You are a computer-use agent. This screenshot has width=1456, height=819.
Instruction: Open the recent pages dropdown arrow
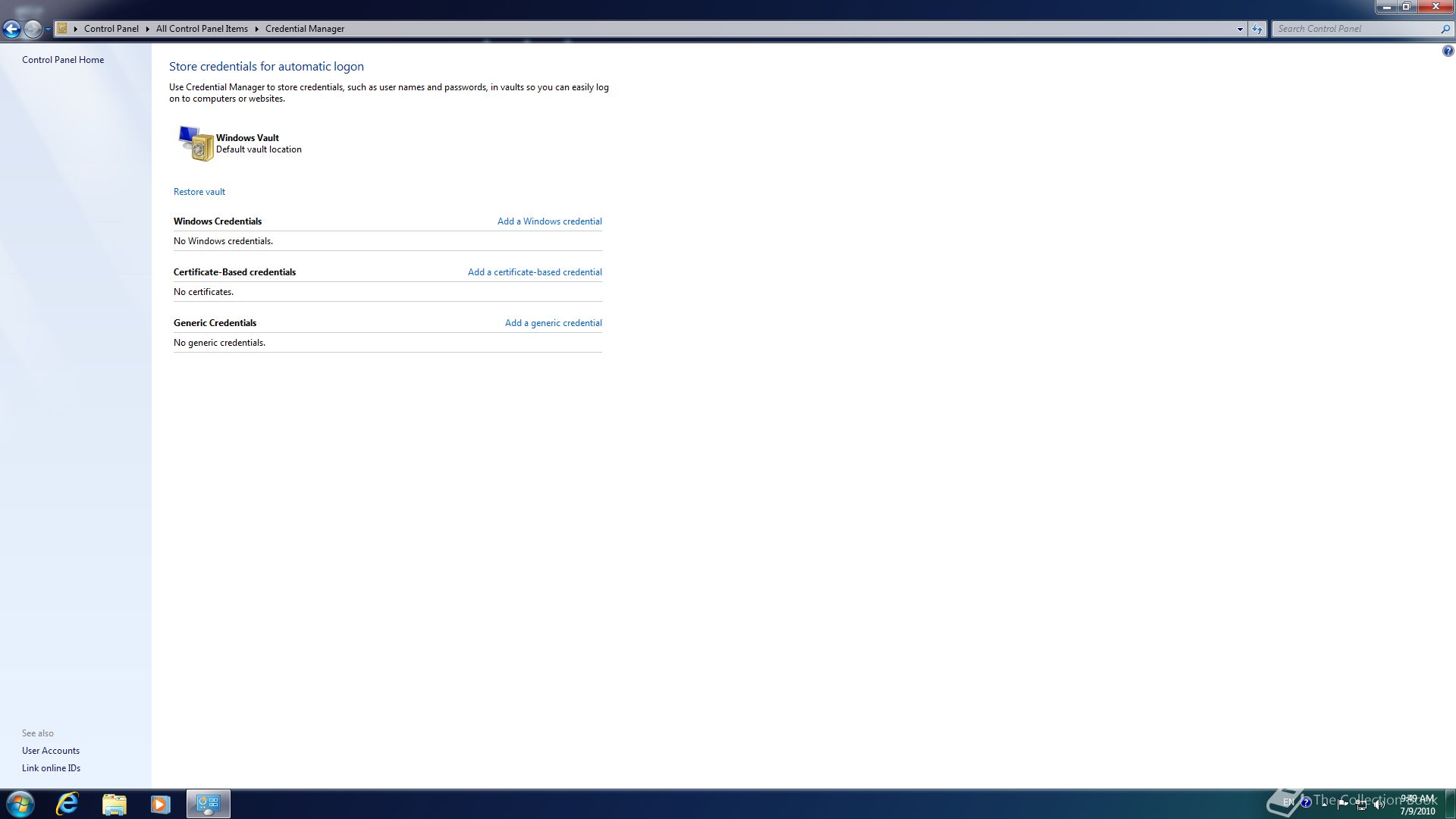click(48, 29)
